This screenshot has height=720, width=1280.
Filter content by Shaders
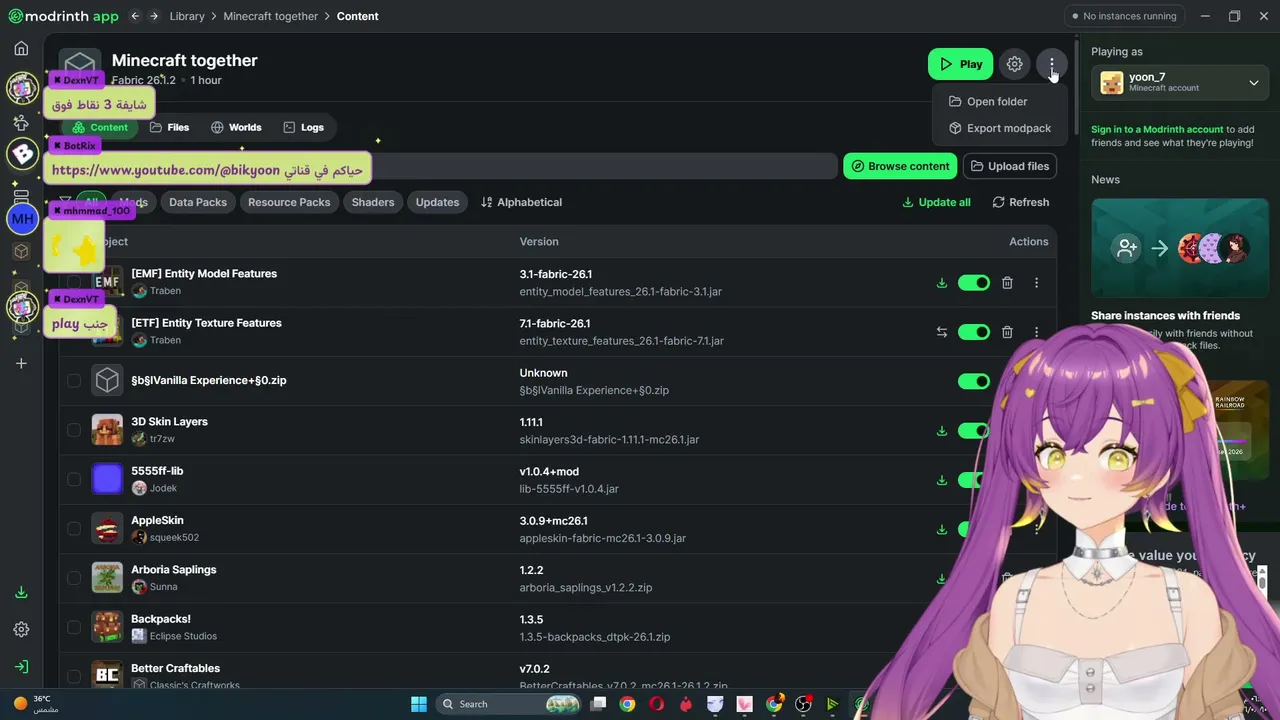tap(373, 202)
